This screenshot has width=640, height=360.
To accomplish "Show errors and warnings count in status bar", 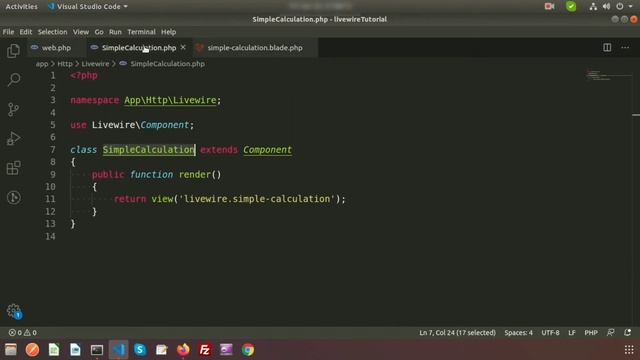I will 23,333.
